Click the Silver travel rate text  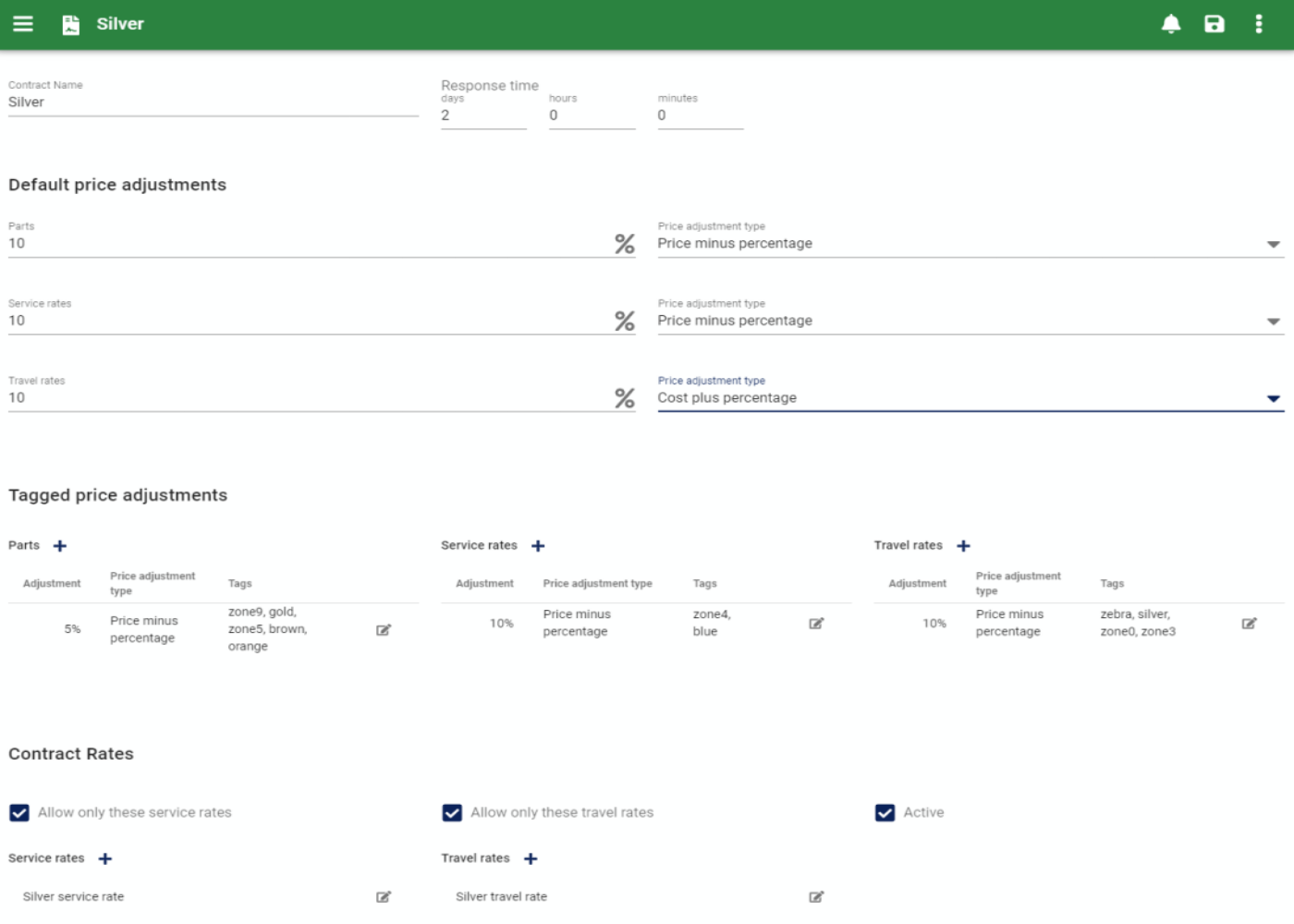[501, 897]
